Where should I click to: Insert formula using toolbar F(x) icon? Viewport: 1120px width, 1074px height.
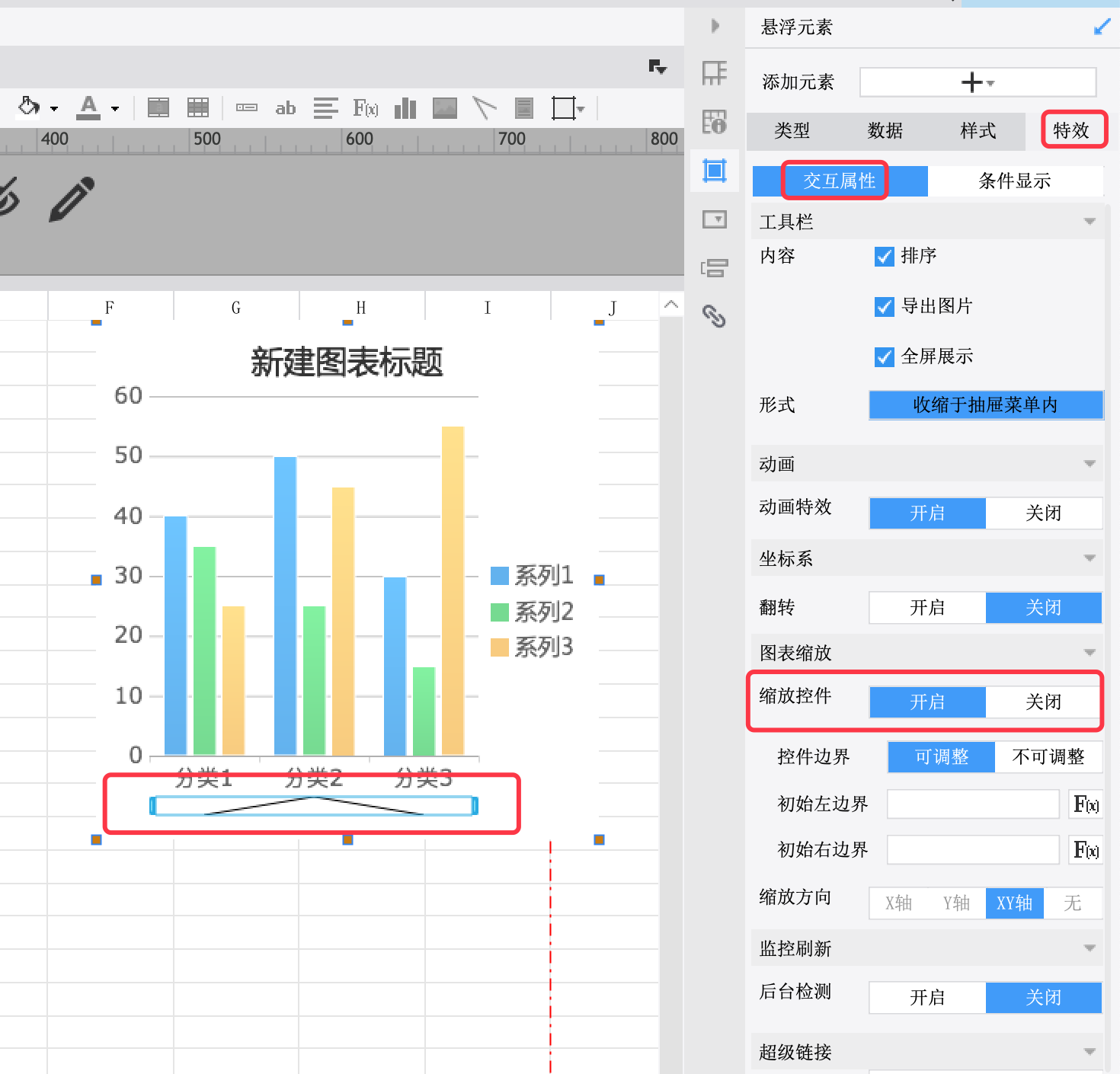[x=366, y=108]
